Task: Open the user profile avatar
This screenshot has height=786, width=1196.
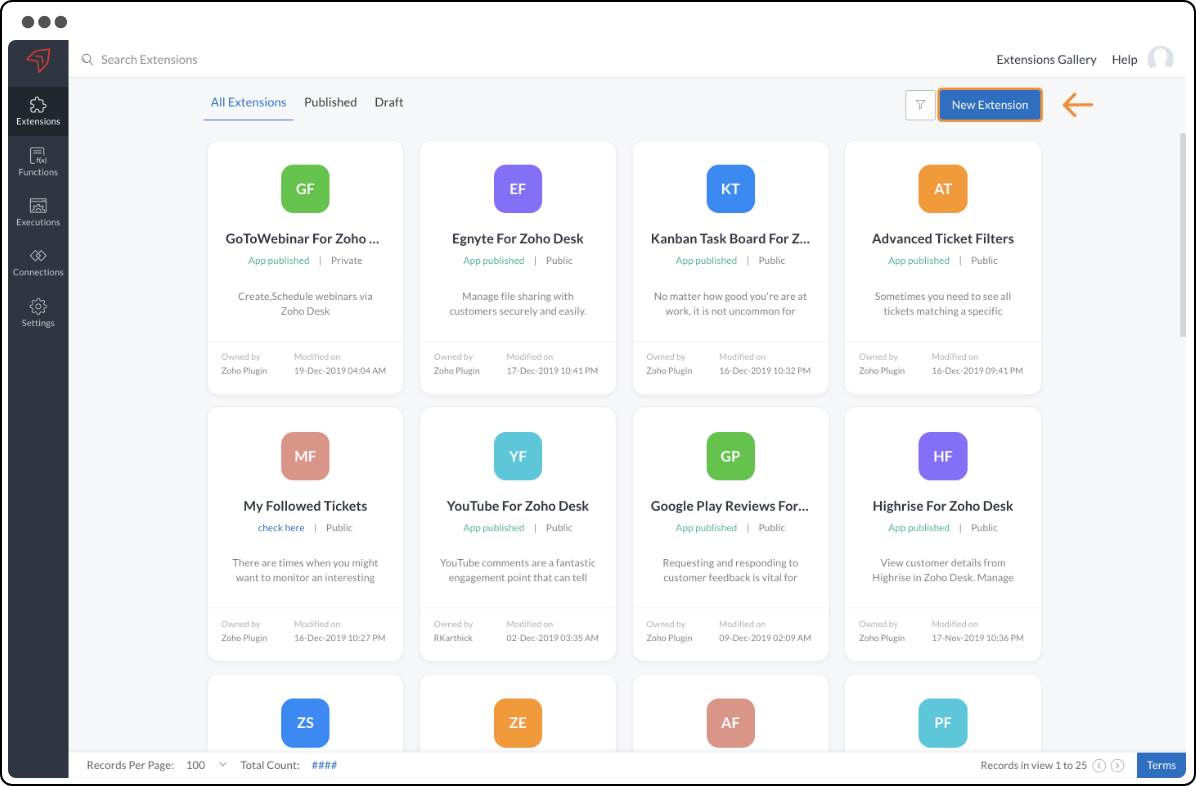Action: point(1161,60)
